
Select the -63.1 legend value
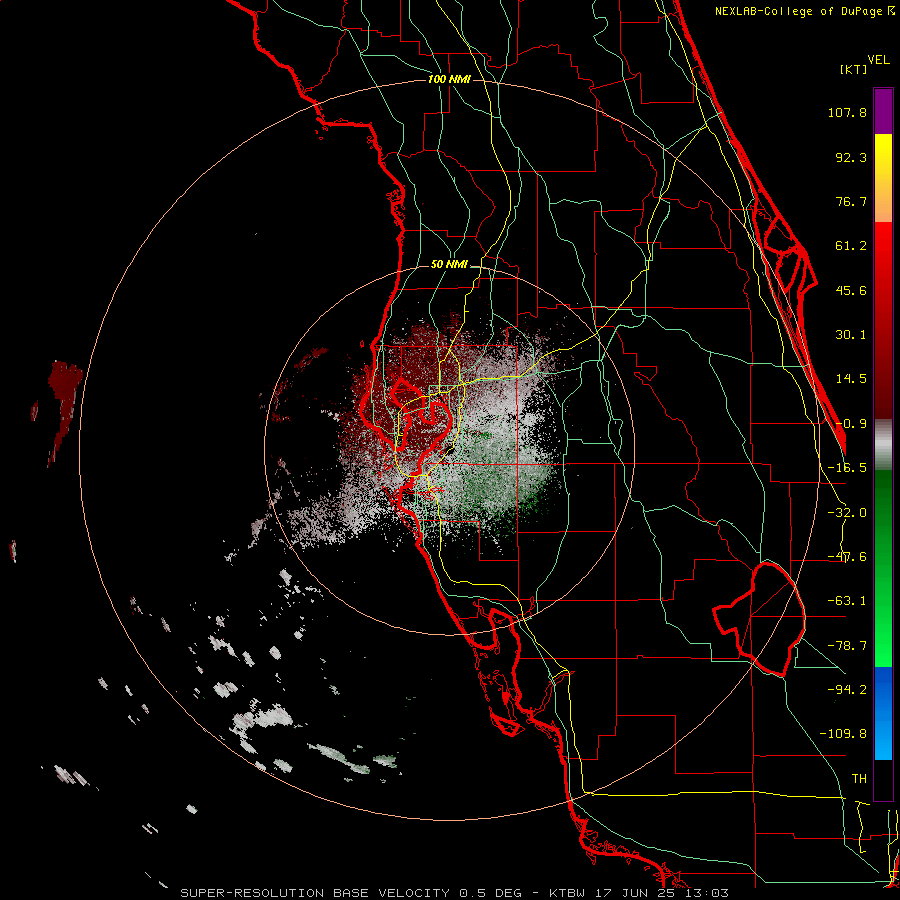pyautogui.click(x=847, y=601)
